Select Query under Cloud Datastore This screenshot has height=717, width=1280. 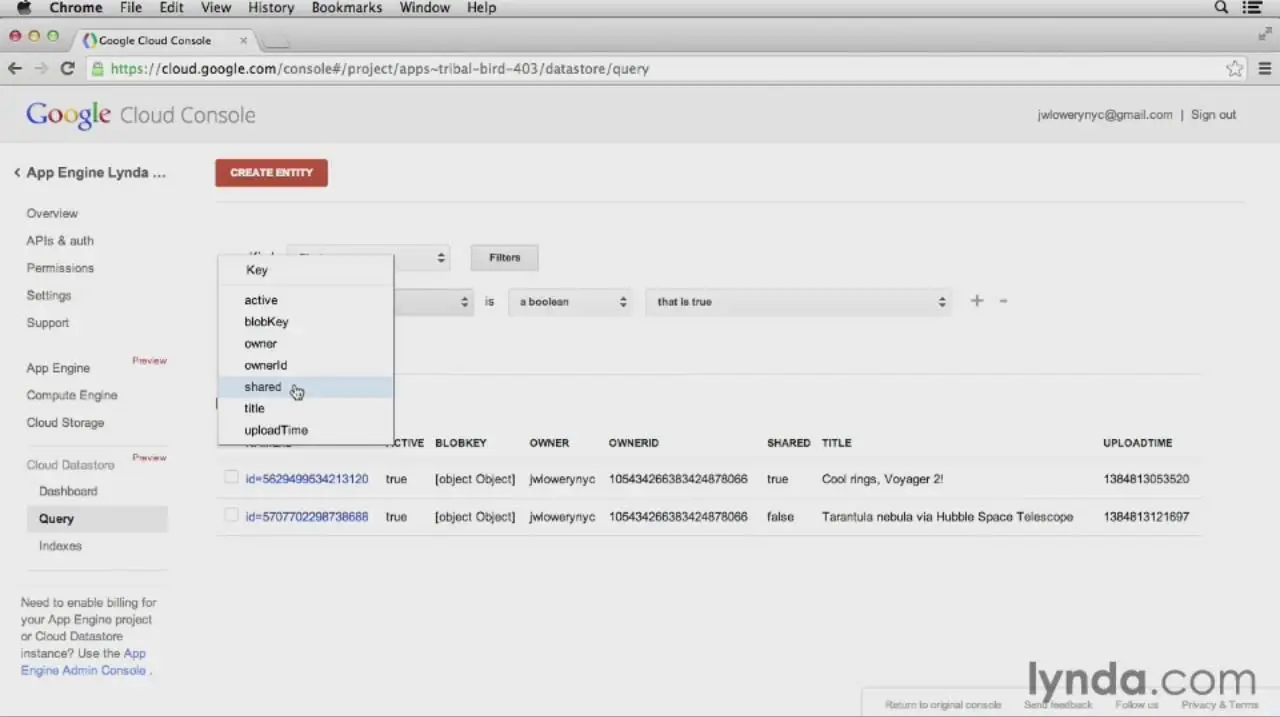click(x=95, y=518)
